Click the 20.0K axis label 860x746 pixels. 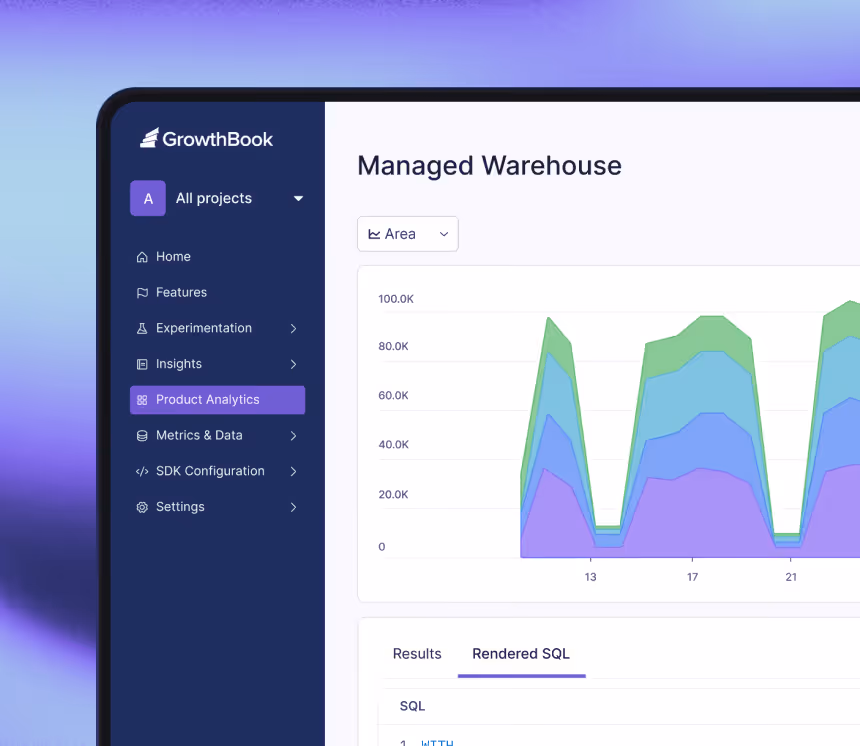point(393,495)
